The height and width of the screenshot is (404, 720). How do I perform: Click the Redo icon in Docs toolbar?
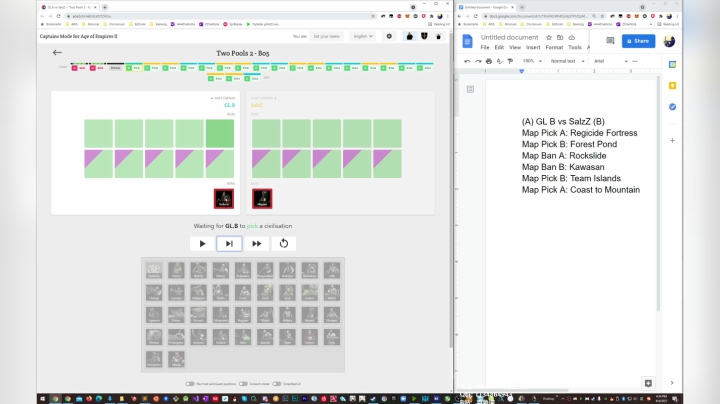click(478, 61)
